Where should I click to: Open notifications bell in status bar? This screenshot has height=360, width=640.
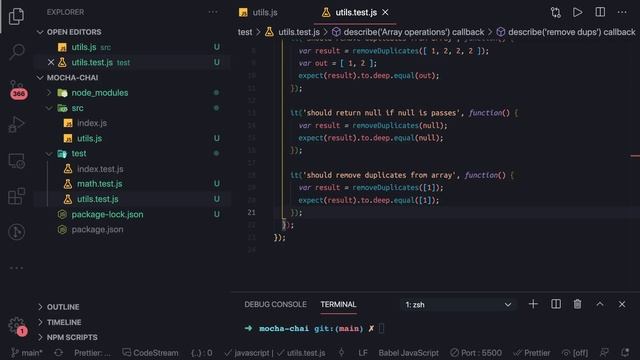625,353
